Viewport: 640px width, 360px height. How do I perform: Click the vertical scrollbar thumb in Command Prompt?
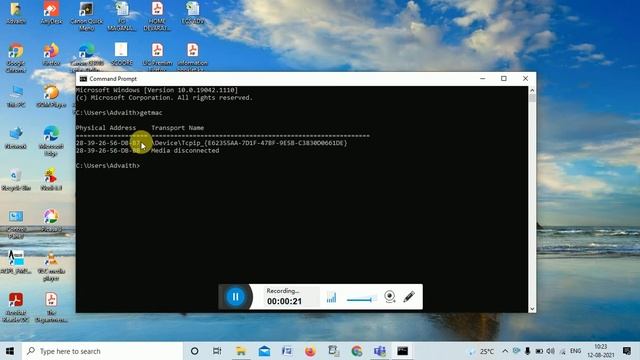click(x=532, y=98)
